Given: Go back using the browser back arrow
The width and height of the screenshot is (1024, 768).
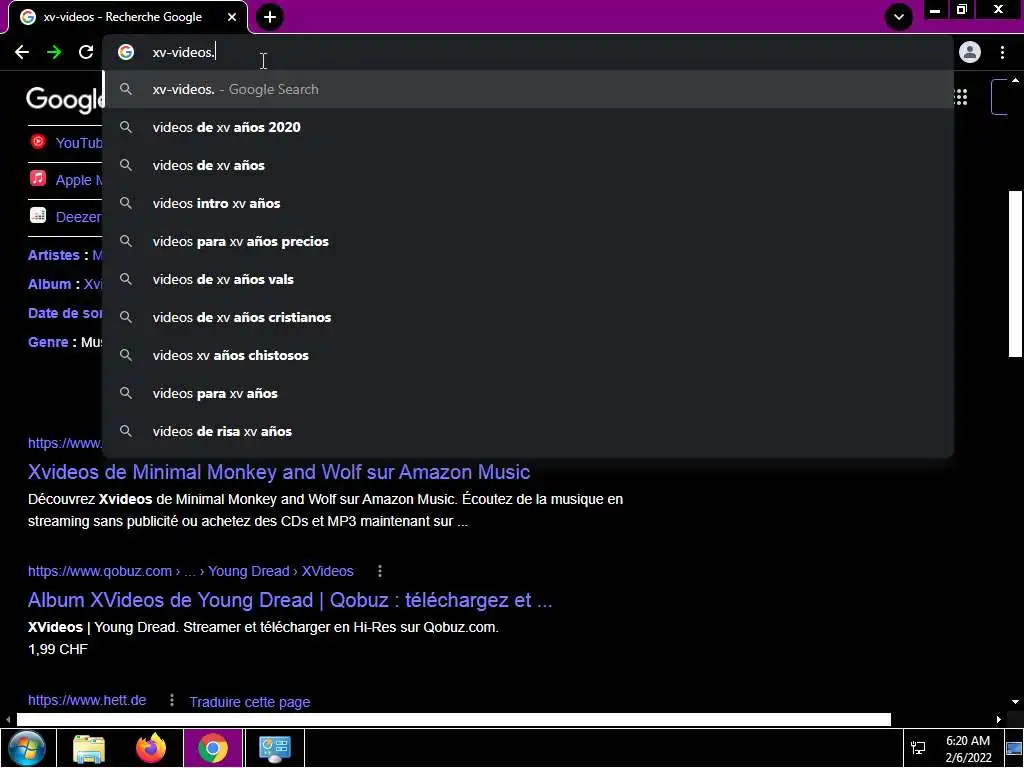Looking at the screenshot, I should [22, 52].
